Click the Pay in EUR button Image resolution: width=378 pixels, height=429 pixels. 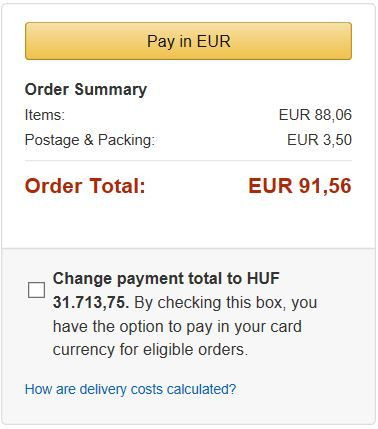(x=188, y=41)
